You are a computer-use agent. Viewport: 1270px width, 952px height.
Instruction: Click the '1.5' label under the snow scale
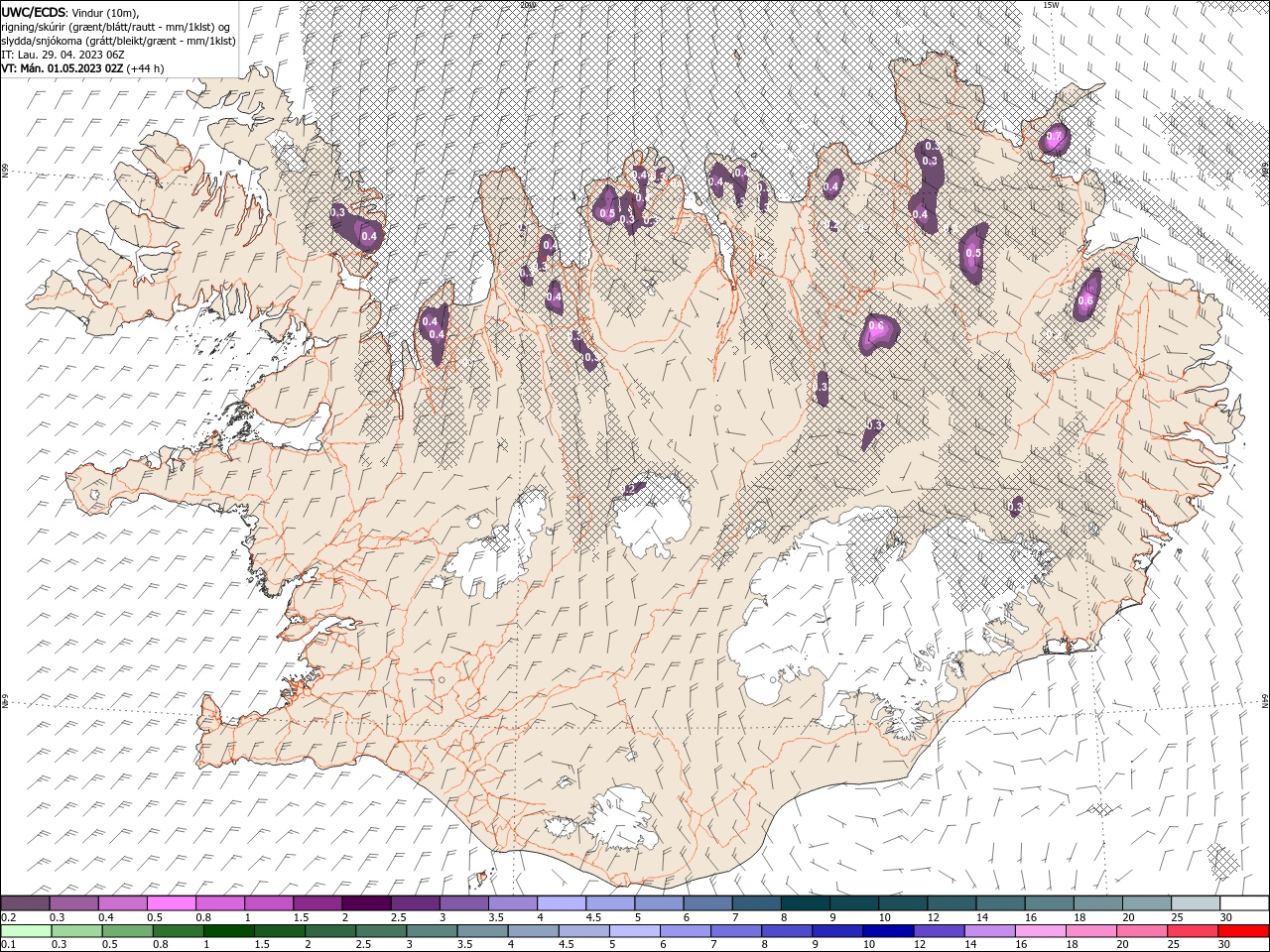pyautogui.click(x=302, y=917)
